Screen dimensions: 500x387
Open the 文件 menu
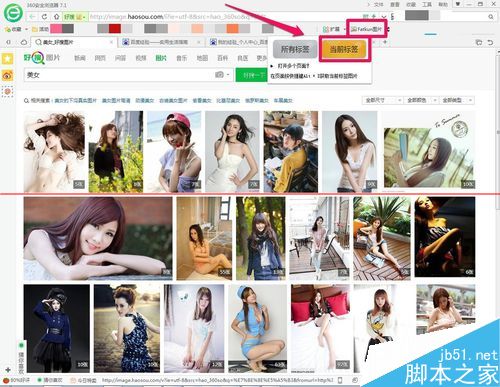378,4
